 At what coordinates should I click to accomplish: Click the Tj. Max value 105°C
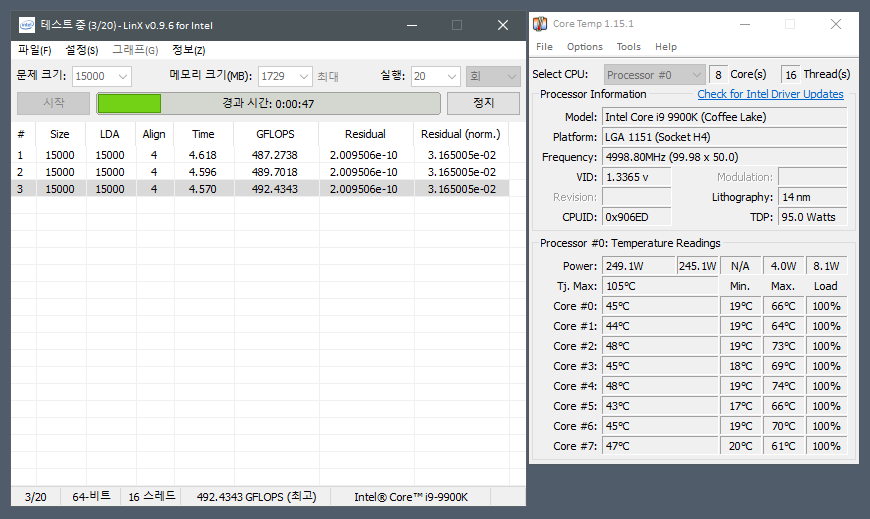tap(660, 286)
